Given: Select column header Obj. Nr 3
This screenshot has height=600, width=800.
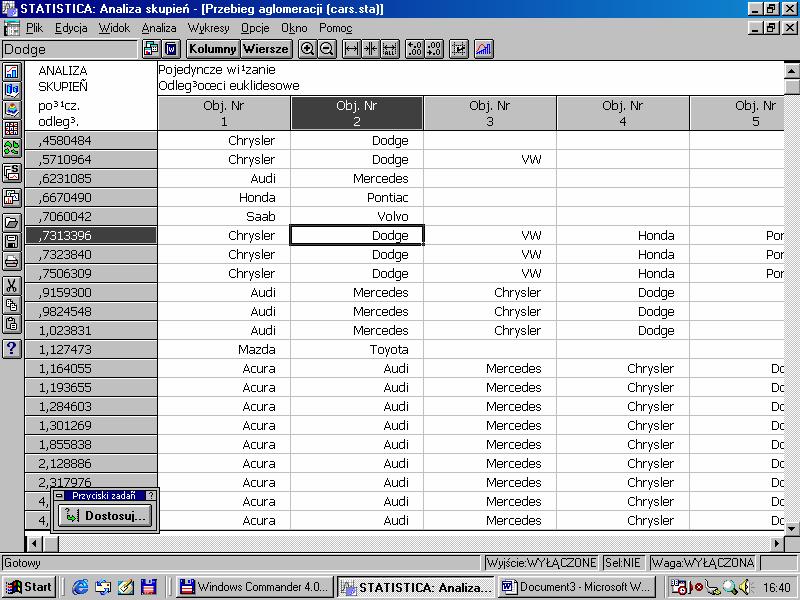Looking at the screenshot, I should coord(490,113).
